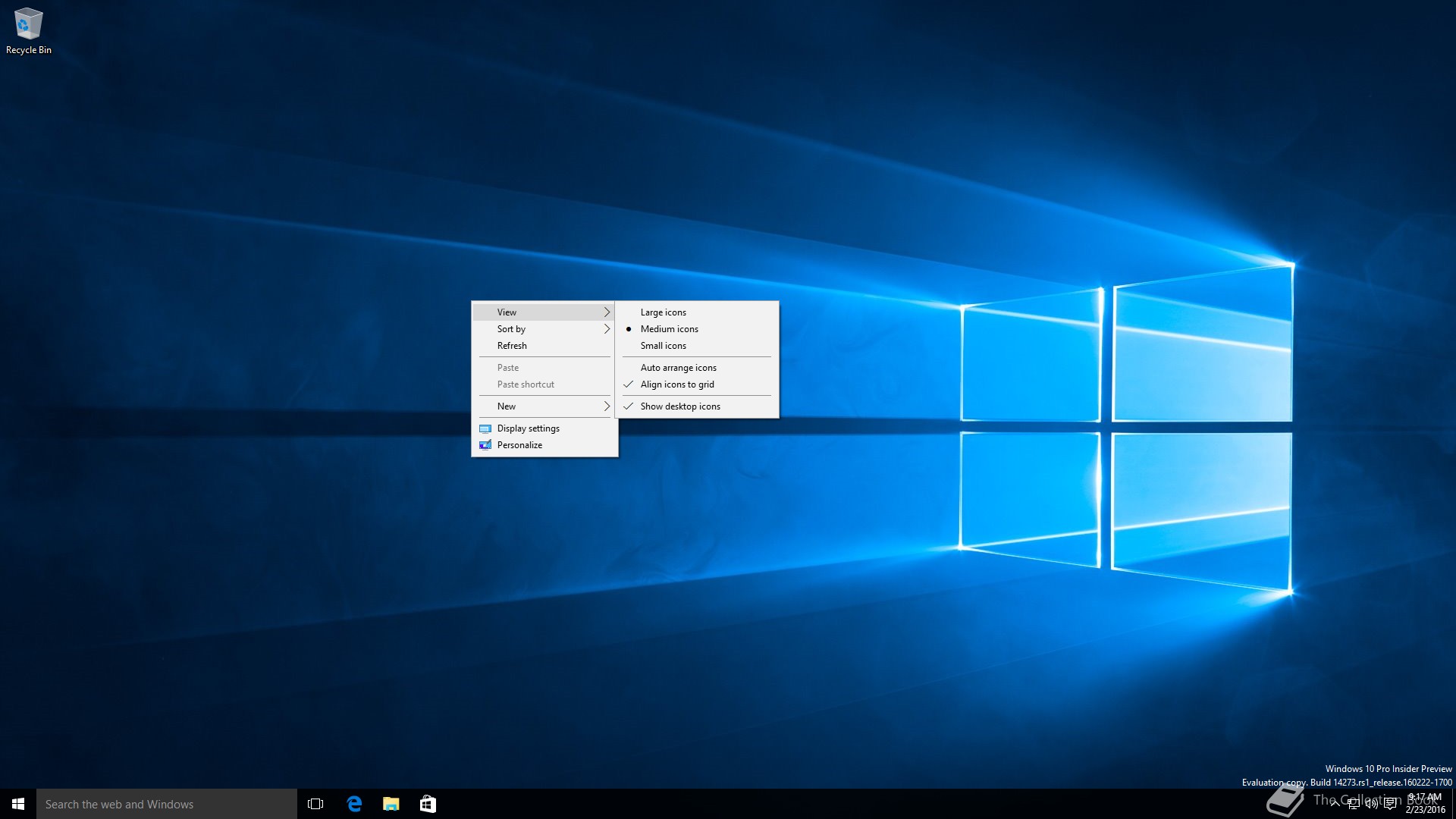This screenshot has height=819, width=1456.
Task: Choose Small icons view
Action: (696, 346)
